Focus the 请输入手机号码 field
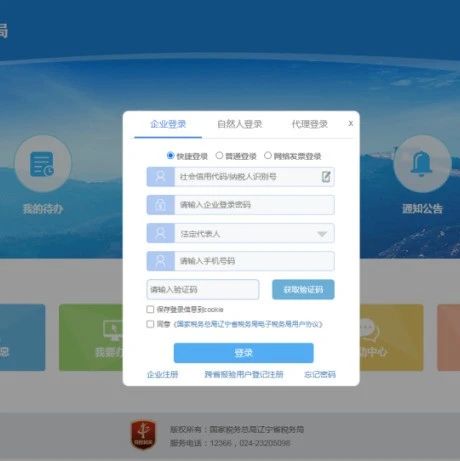Viewport: 460px width, 461px height. tap(240, 261)
